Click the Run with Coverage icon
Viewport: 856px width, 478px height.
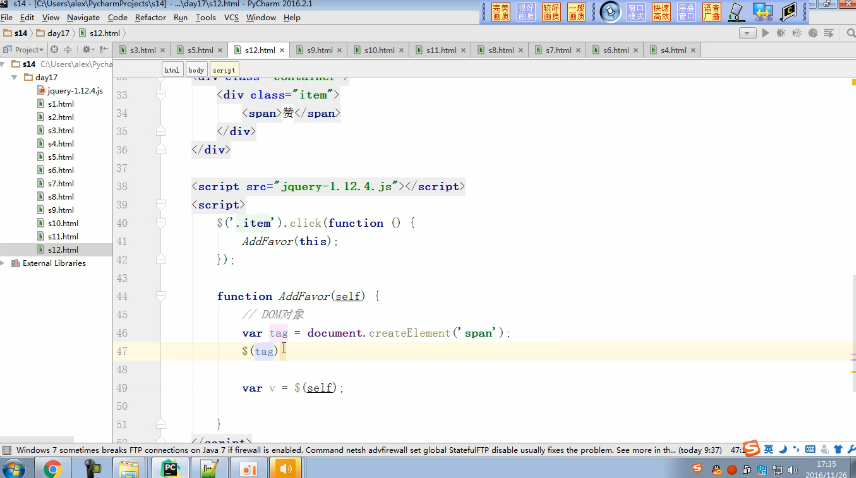point(797,33)
